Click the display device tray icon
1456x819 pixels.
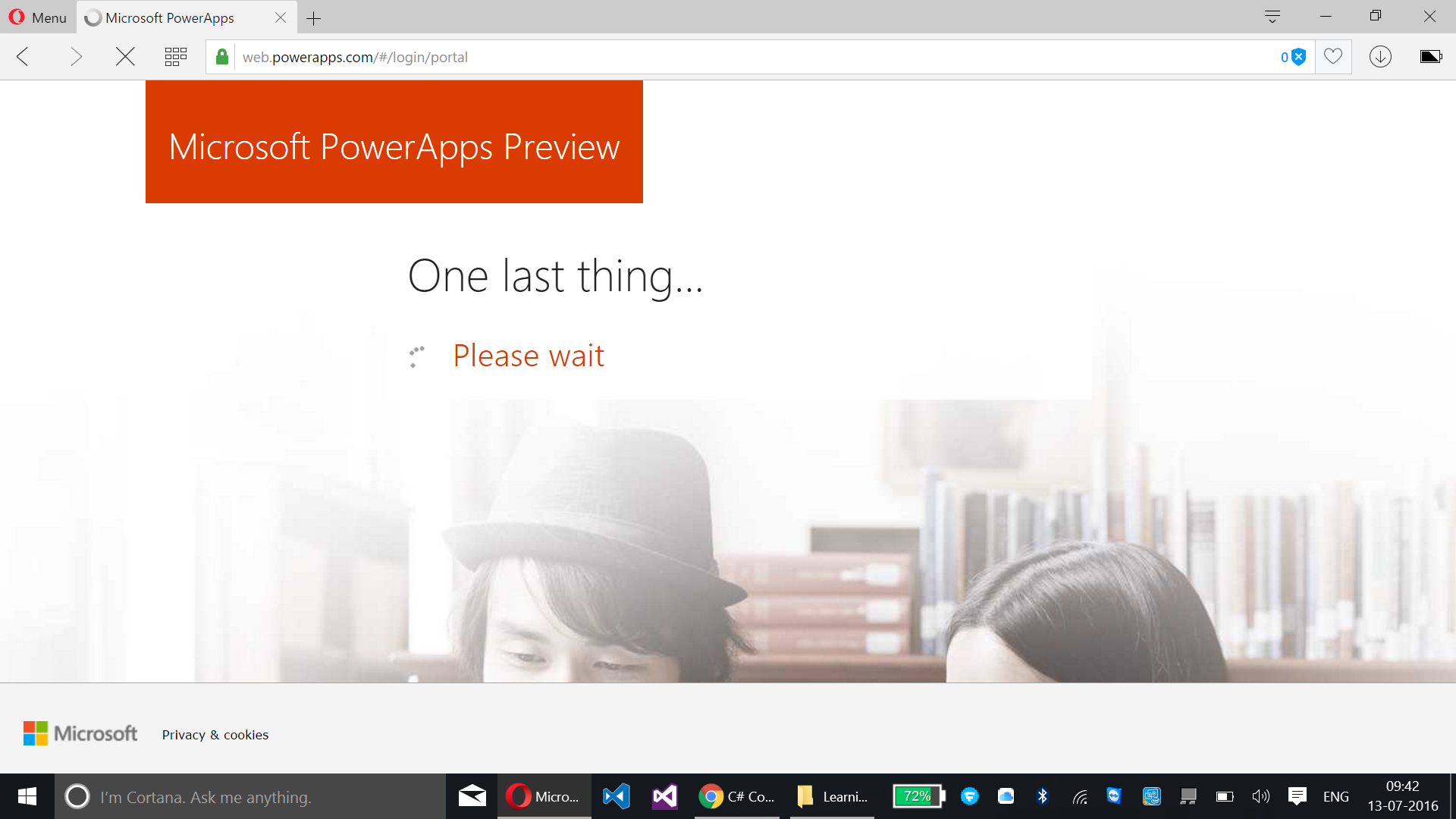coord(1188,796)
